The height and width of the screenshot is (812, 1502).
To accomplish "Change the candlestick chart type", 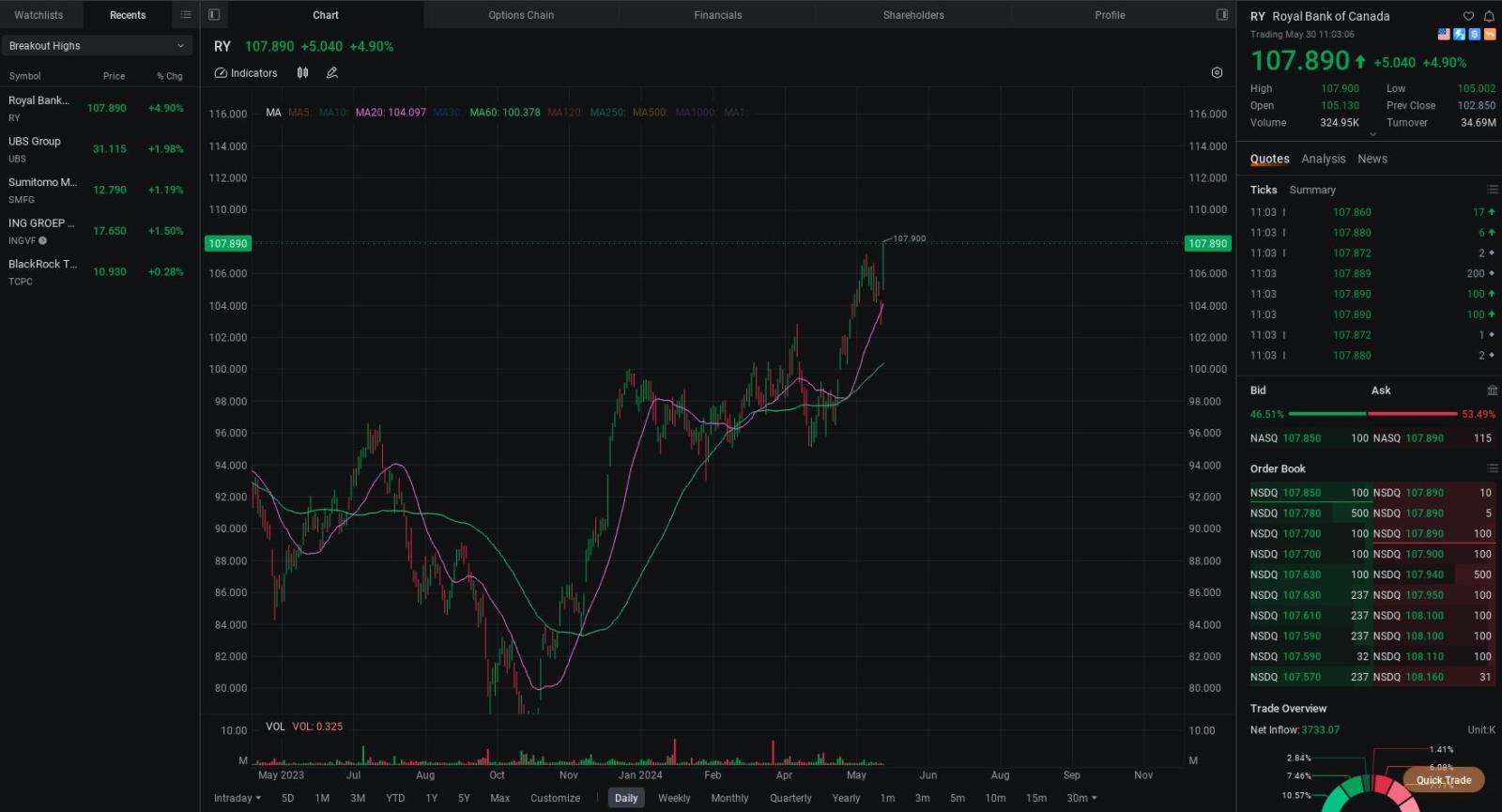I will 302,73.
